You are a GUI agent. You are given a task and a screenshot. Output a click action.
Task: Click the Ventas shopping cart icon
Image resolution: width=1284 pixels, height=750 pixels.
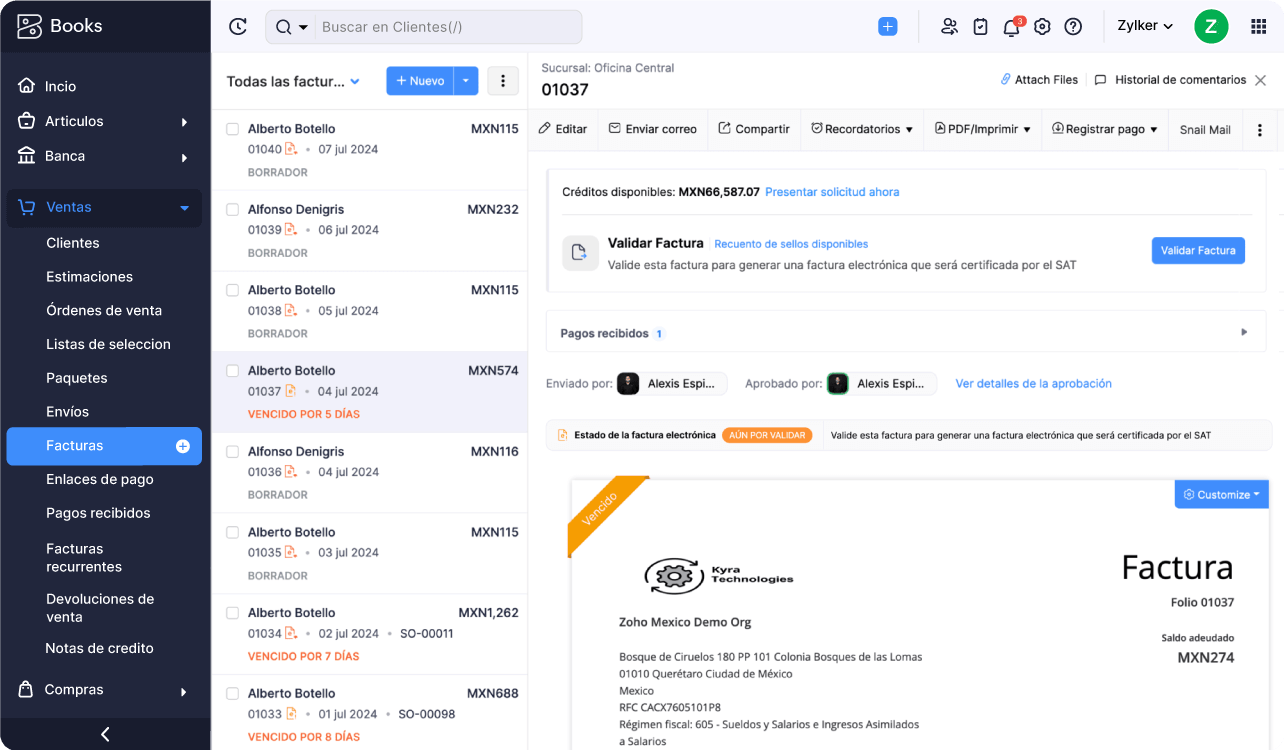pyautogui.click(x=27, y=207)
